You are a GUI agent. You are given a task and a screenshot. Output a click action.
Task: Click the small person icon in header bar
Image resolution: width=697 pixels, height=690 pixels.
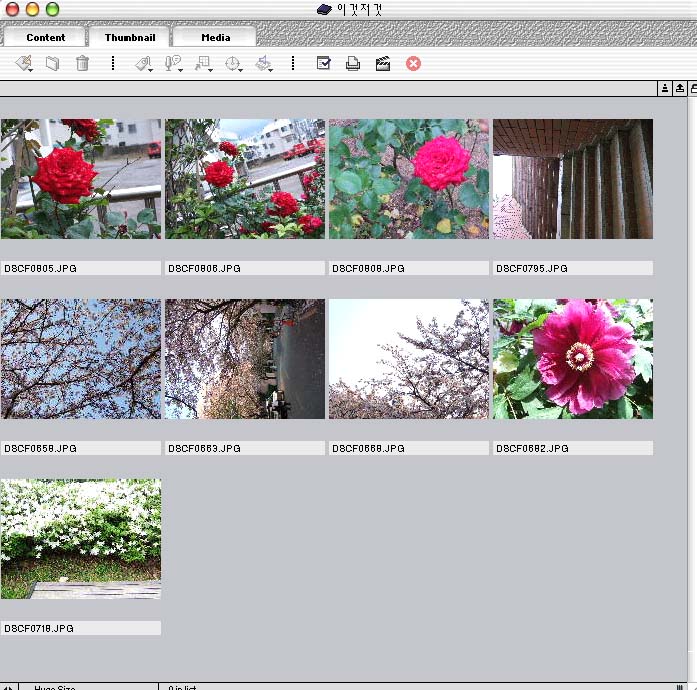click(665, 89)
